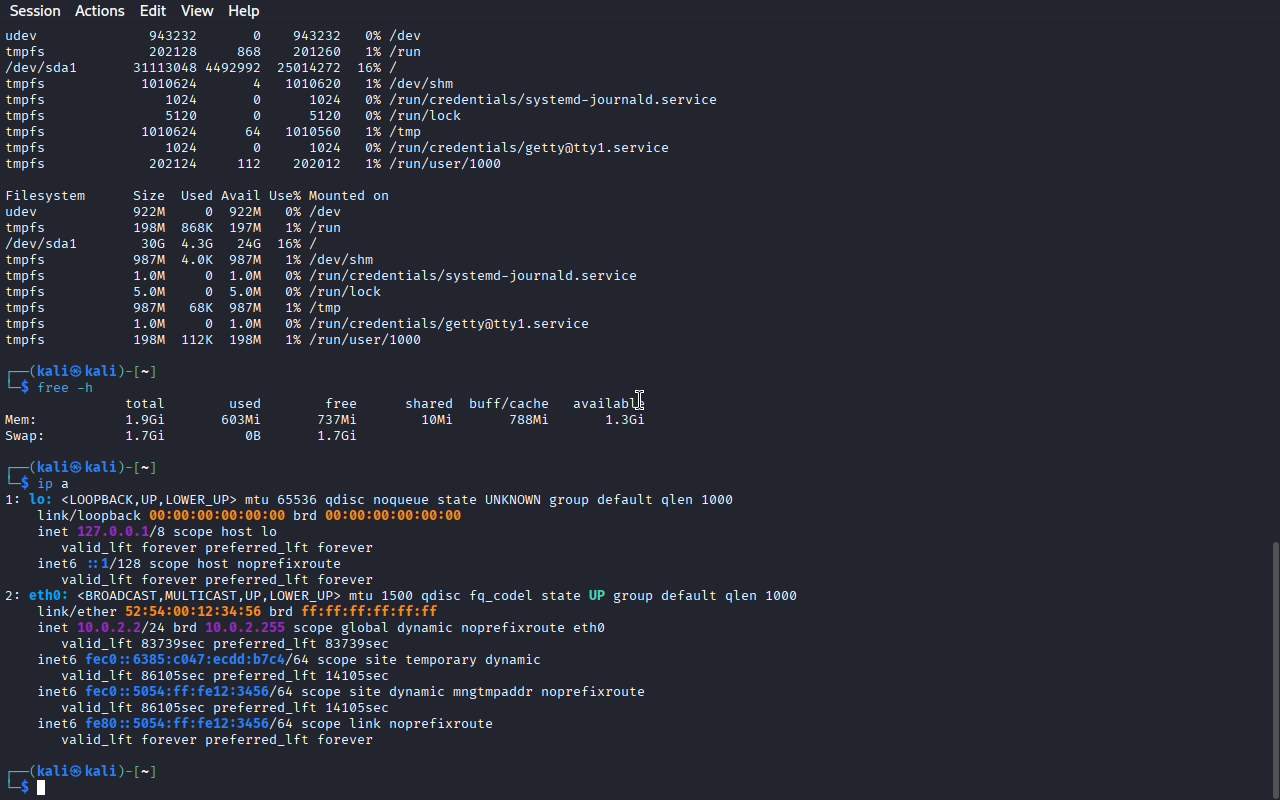Click the 127.0.0.1 loopback address
This screenshot has height=800, width=1280.
tap(113, 532)
